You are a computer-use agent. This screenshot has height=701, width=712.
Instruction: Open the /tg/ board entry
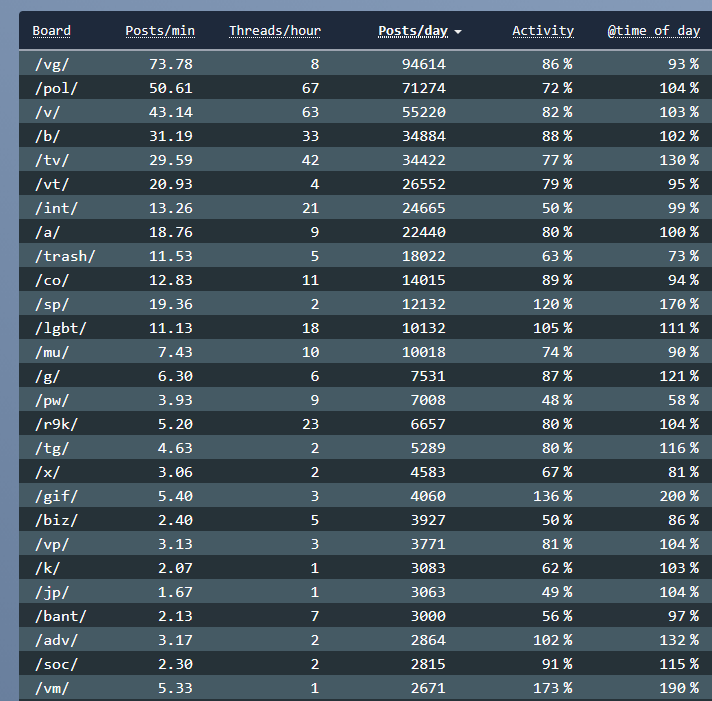click(x=52, y=449)
